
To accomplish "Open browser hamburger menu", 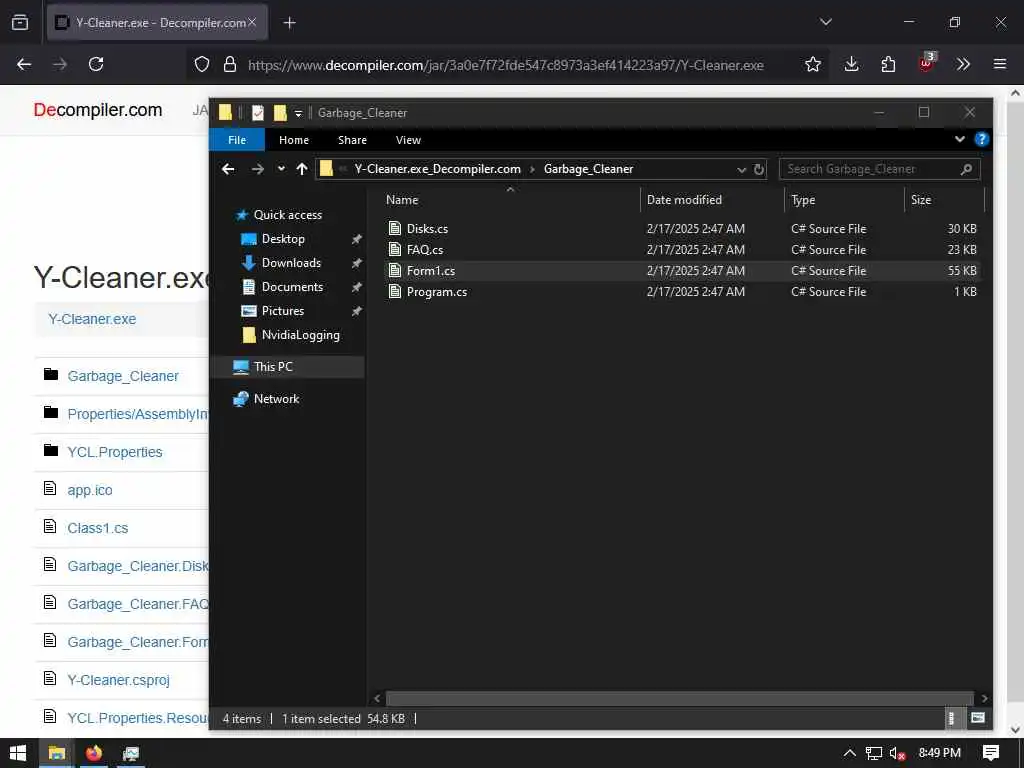I will point(1000,64).
